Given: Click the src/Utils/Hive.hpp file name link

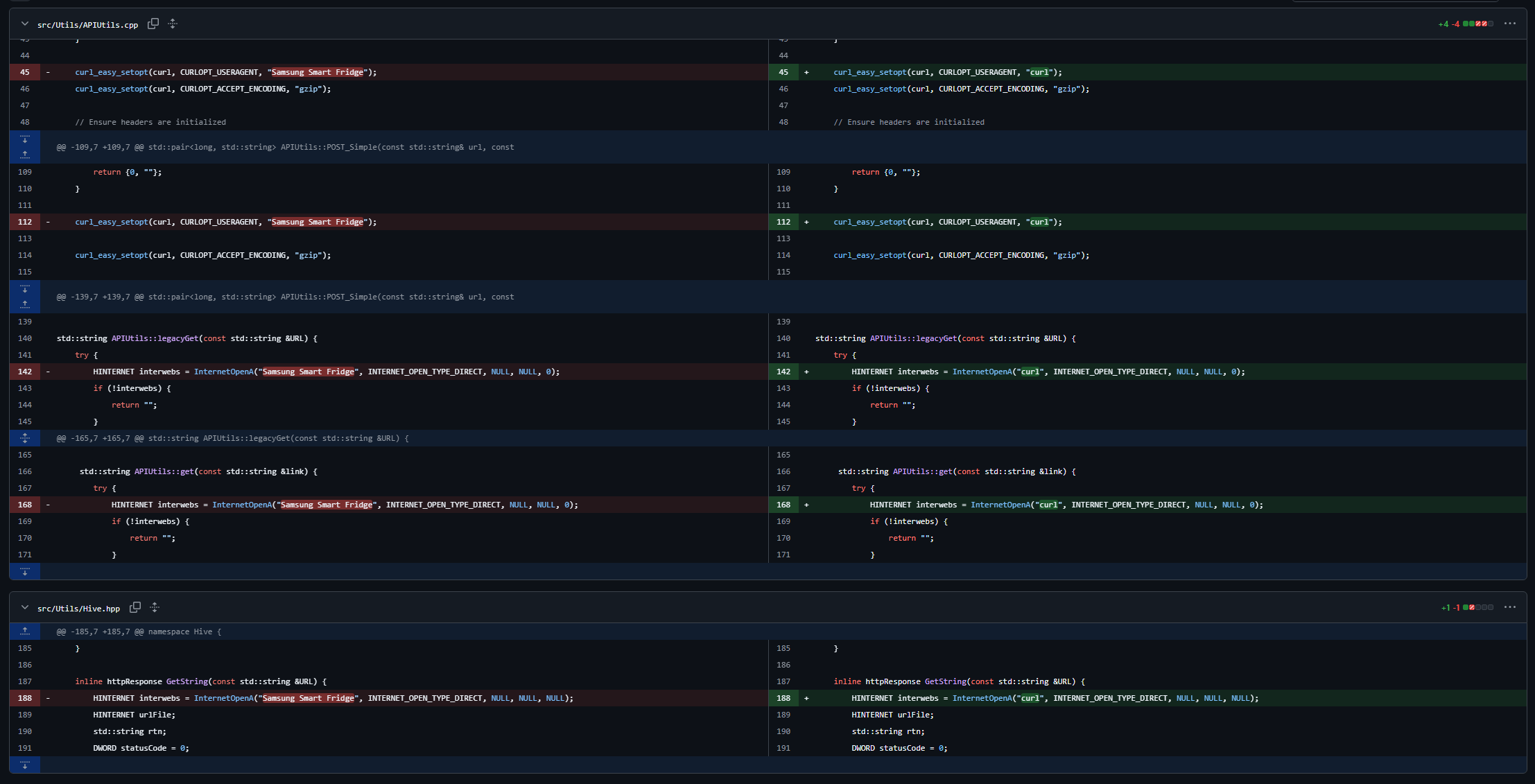Looking at the screenshot, I should [x=78, y=609].
